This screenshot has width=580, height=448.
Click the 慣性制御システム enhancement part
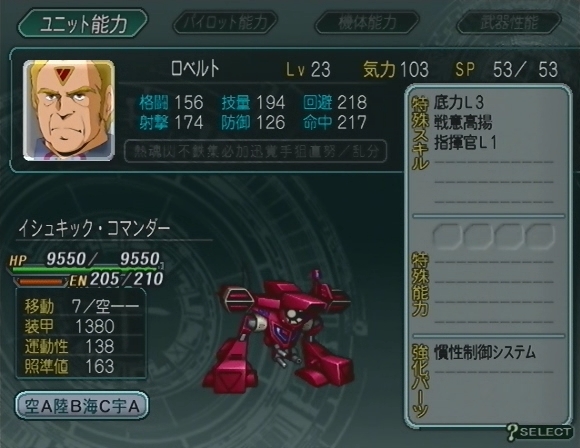coord(485,352)
